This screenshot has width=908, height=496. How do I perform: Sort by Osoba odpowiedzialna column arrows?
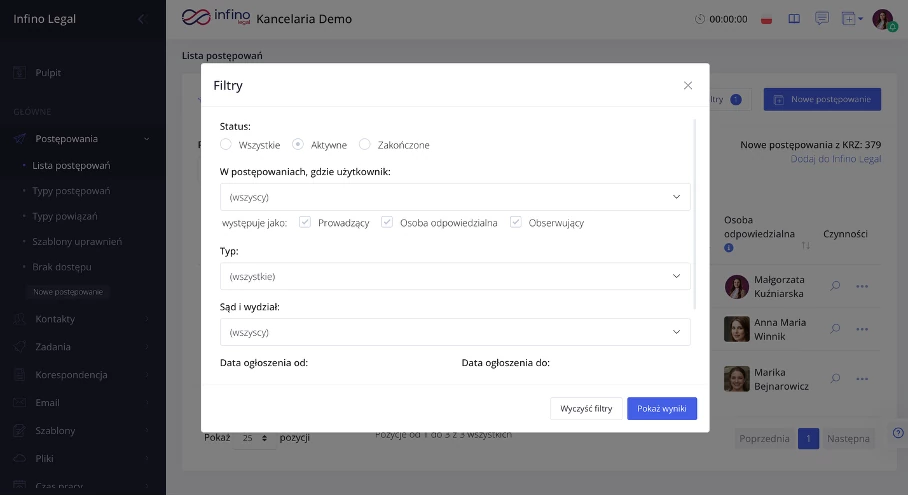[x=806, y=245]
